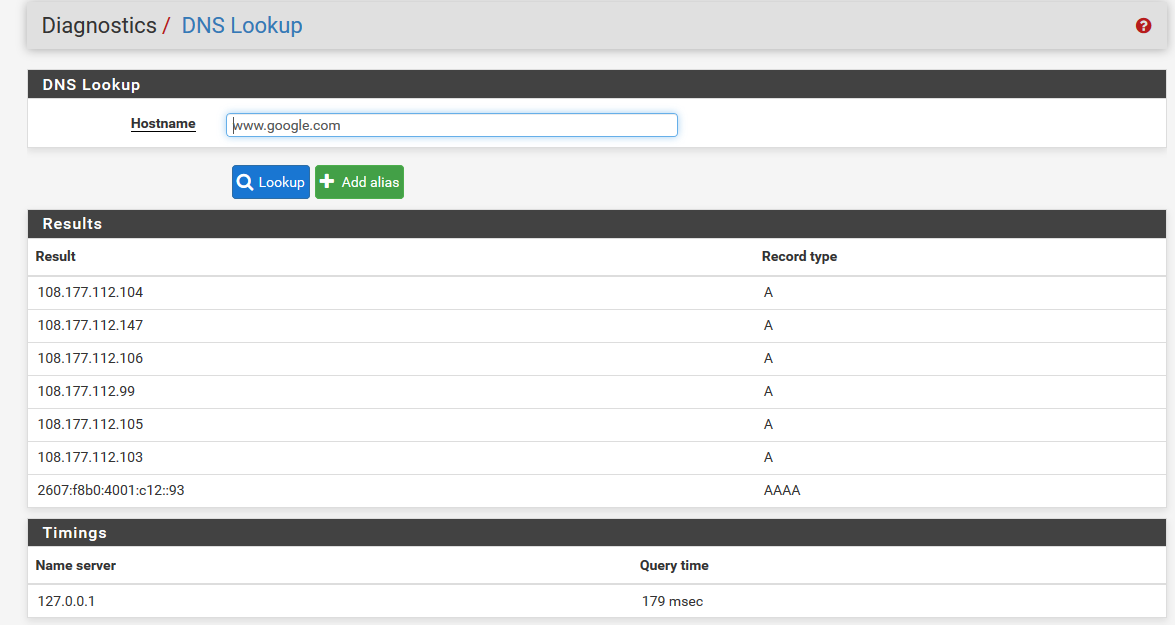This screenshot has height=625, width=1175.
Task: Click the Add alias button
Action: coord(359,182)
